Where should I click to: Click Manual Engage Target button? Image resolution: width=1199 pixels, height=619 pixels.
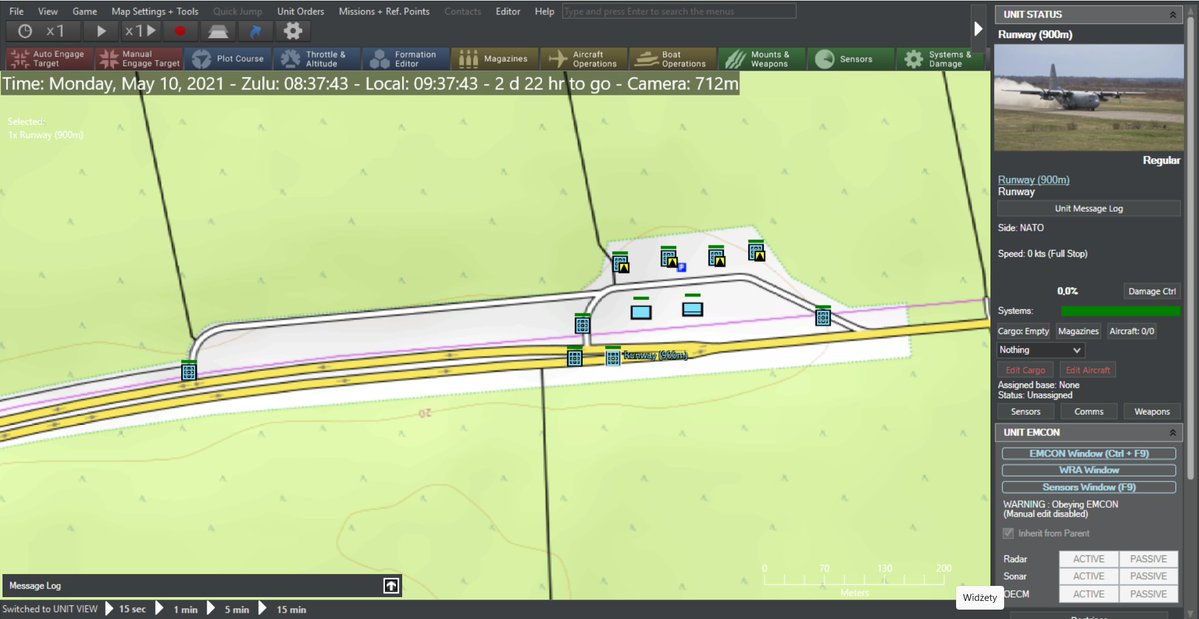[139, 59]
